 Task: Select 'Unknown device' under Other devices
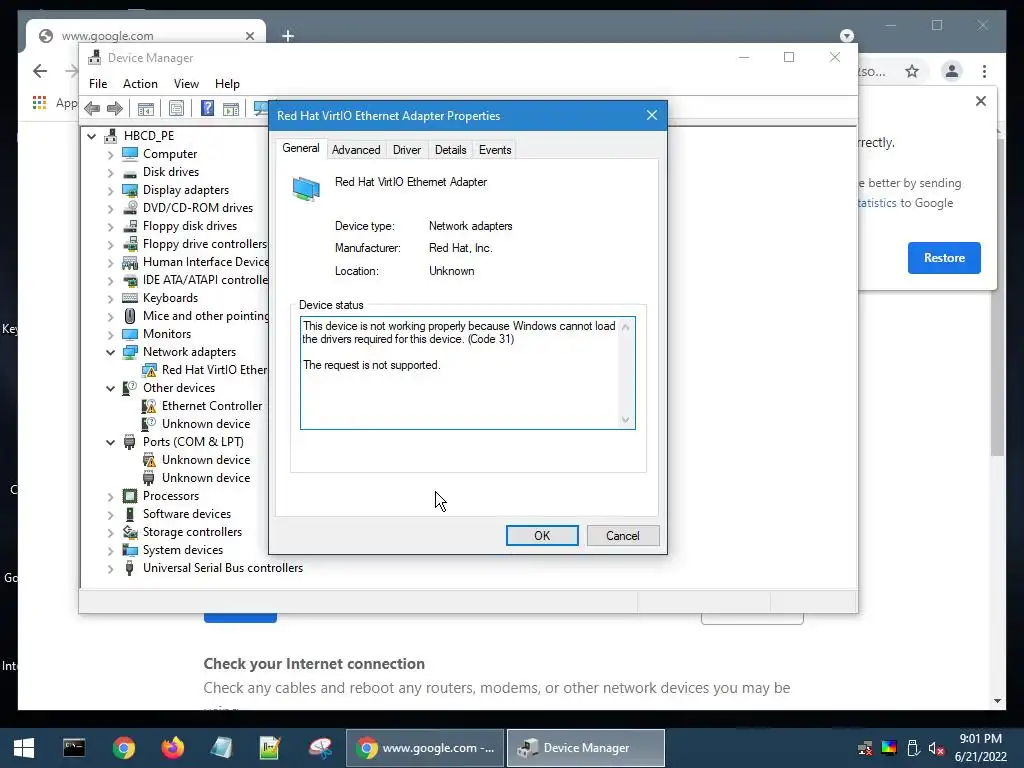[206, 424]
